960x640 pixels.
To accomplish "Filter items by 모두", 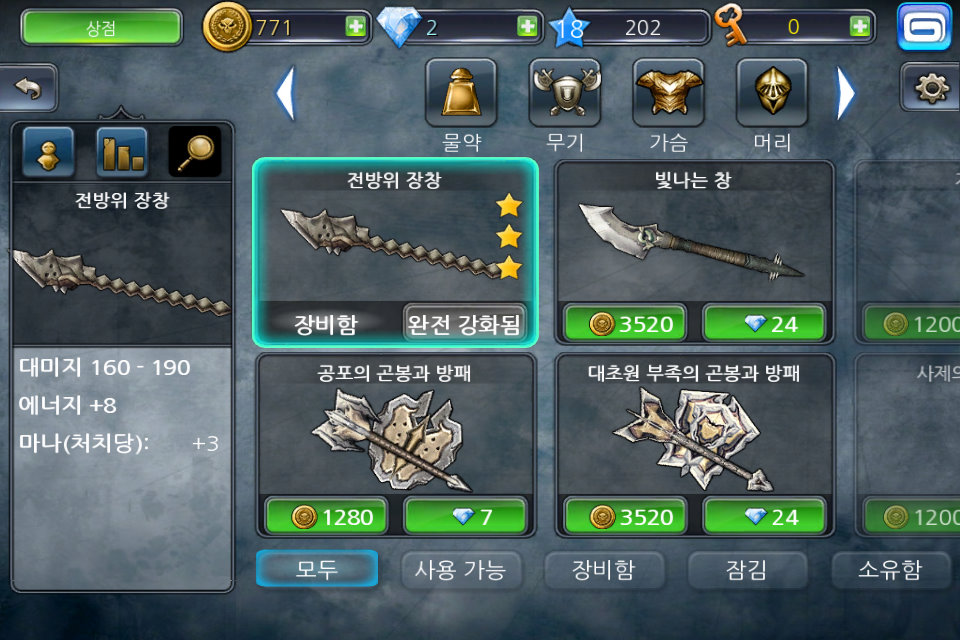I will 317,569.
